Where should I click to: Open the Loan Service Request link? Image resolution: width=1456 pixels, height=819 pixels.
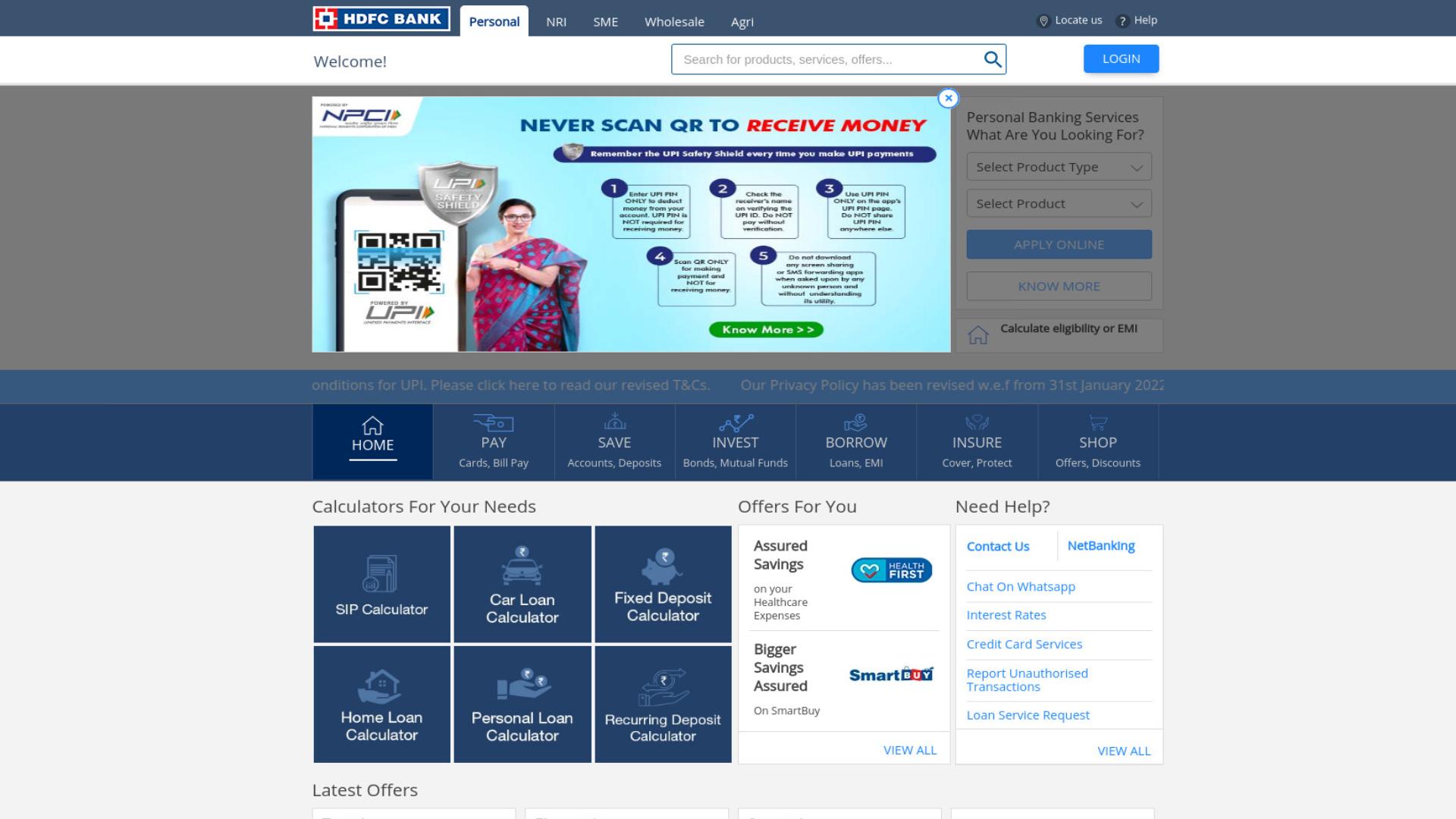click(1028, 715)
